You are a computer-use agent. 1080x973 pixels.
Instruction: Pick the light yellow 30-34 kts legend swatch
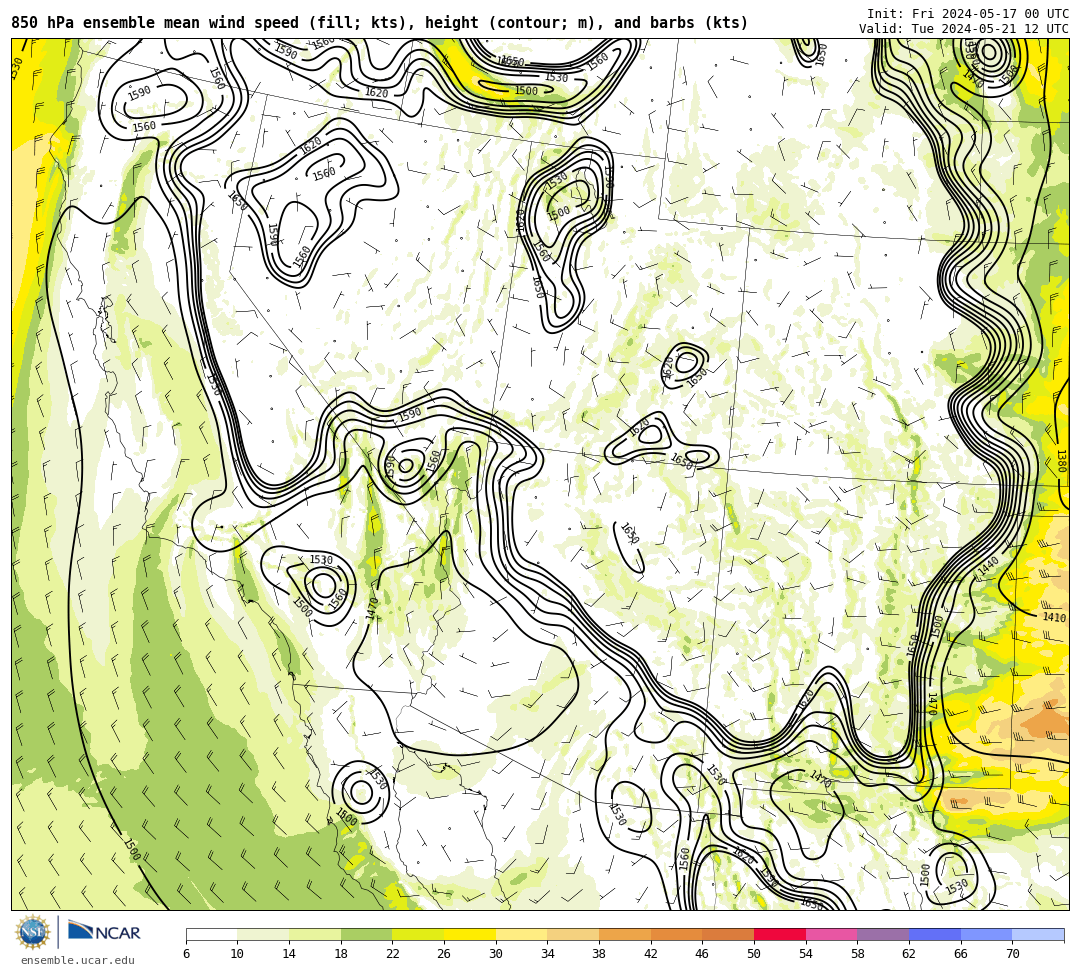pyautogui.click(x=521, y=934)
